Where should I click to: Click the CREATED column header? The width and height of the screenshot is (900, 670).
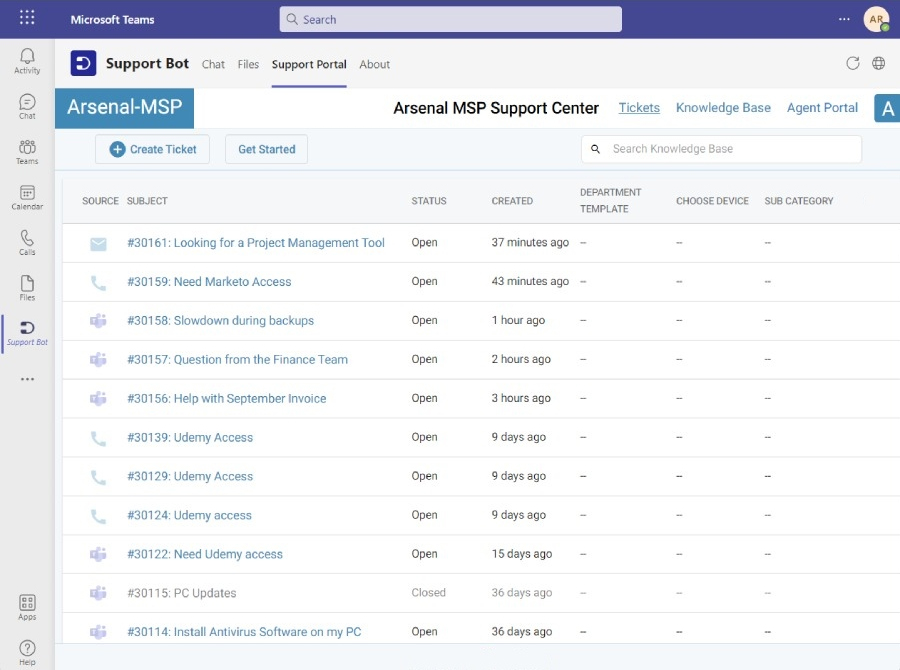[512, 201]
